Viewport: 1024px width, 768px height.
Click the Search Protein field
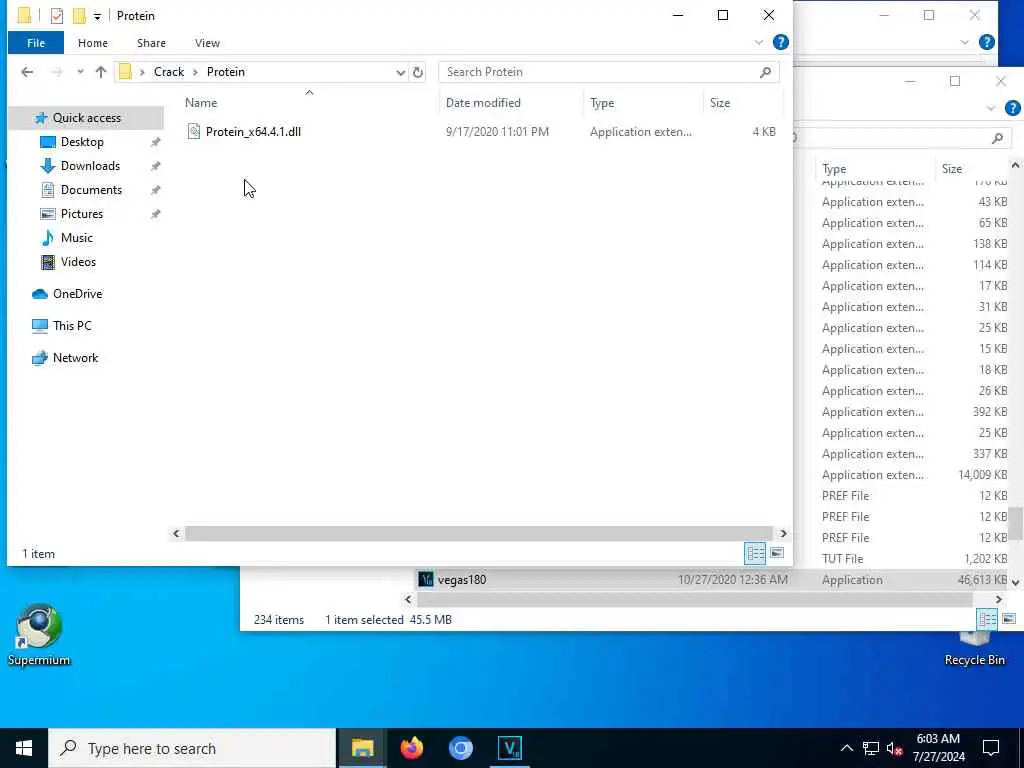coord(609,72)
